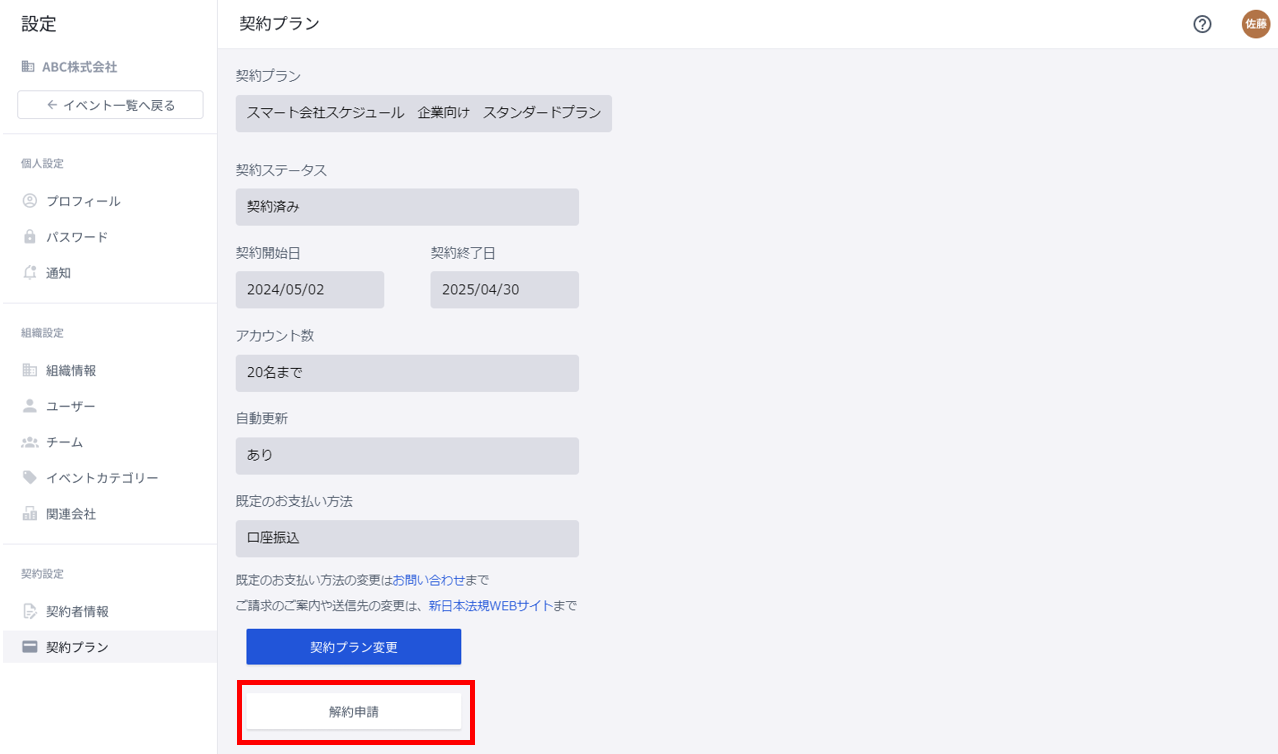Open the 佐藤 user avatar menu
The image size is (1278, 754).
coord(1255,24)
